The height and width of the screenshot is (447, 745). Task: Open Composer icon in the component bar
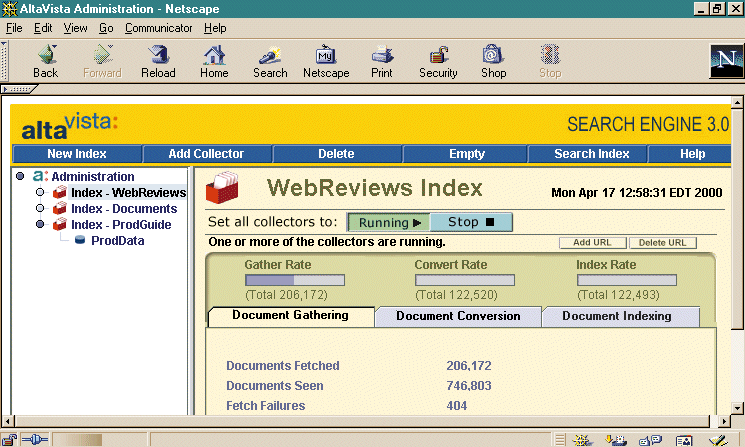pos(718,440)
